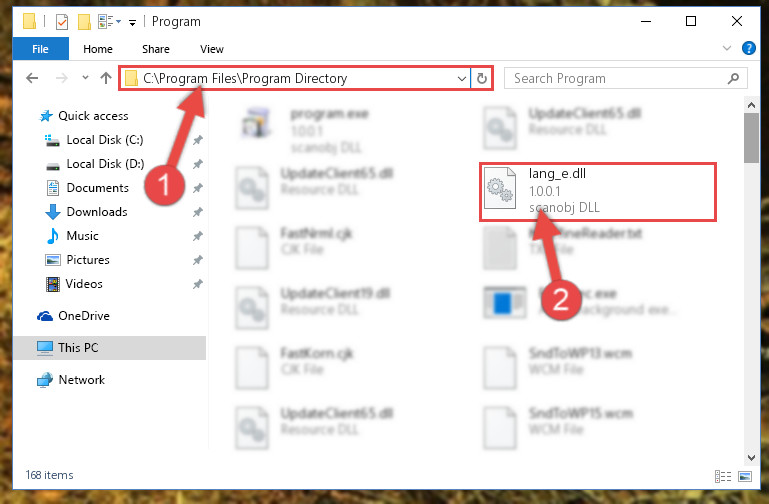Image resolution: width=769 pixels, height=504 pixels.
Task: Go back with the left arrow button
Action: 32,78
